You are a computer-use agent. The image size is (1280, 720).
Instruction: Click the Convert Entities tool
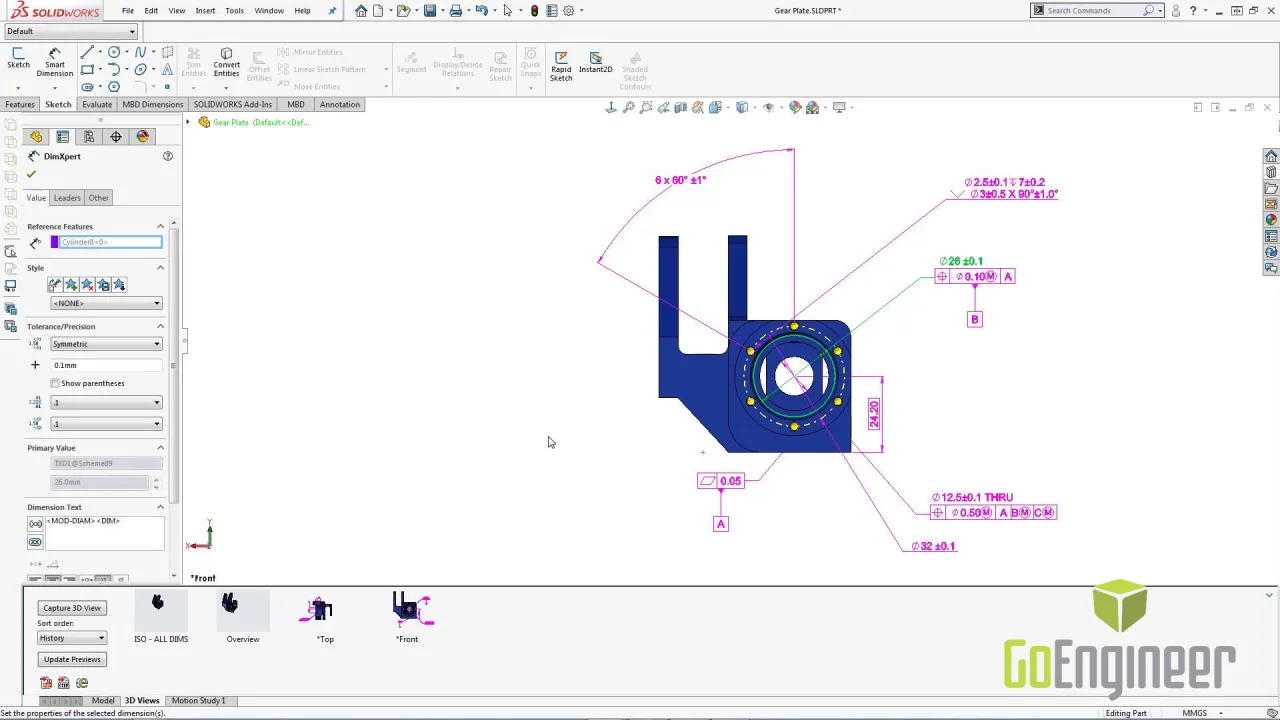click(x=226, y=61)
